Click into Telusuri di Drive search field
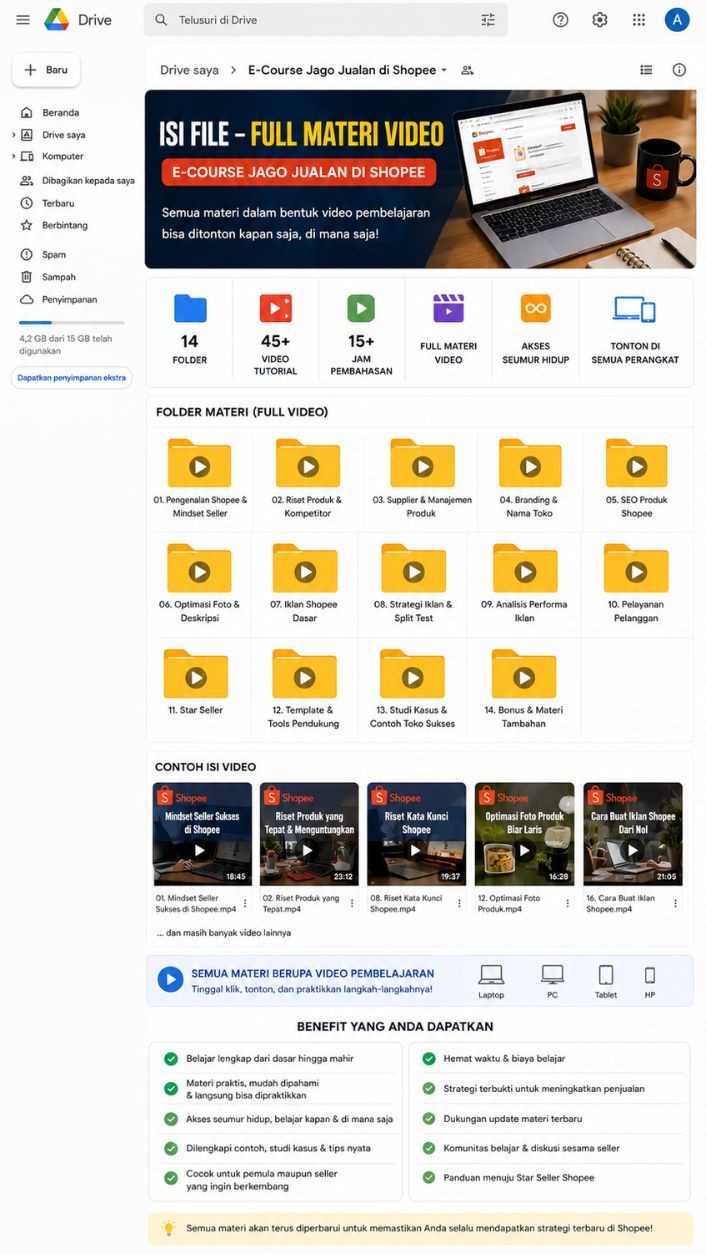 tap(325, 20)
